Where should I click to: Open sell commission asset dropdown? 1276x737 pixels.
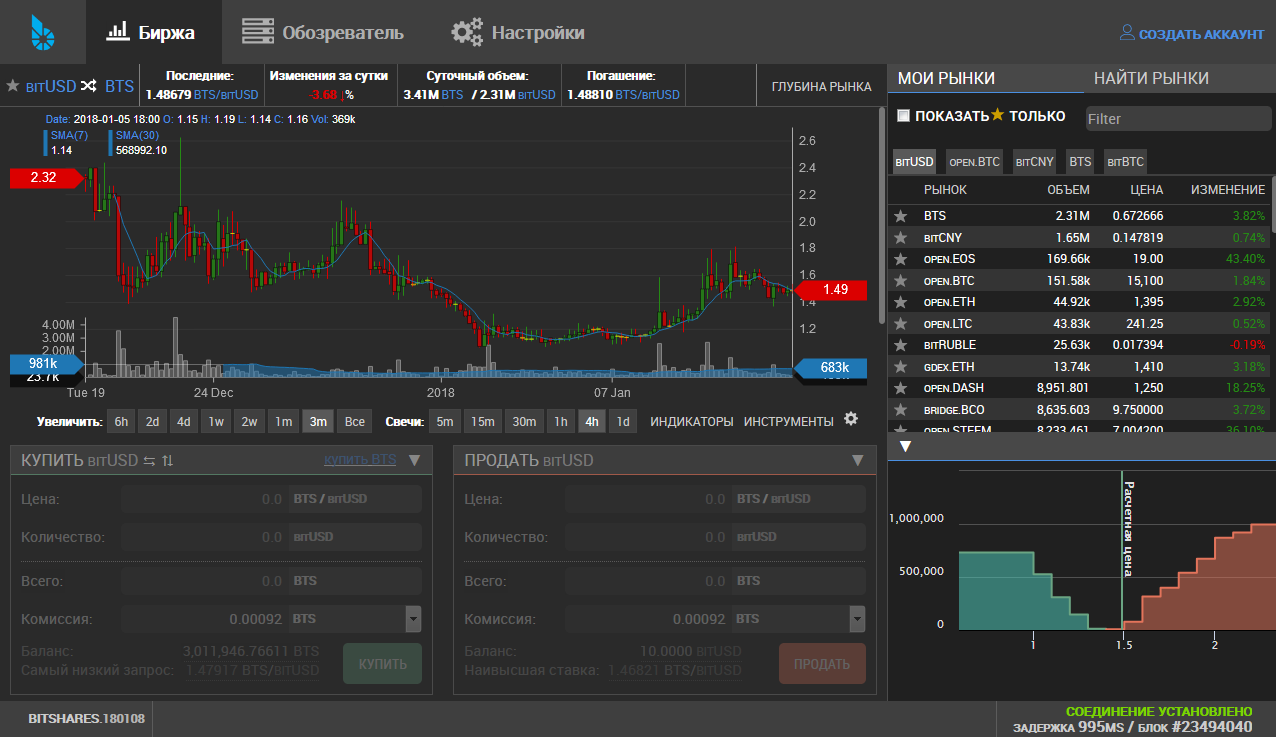coord(856,619)
